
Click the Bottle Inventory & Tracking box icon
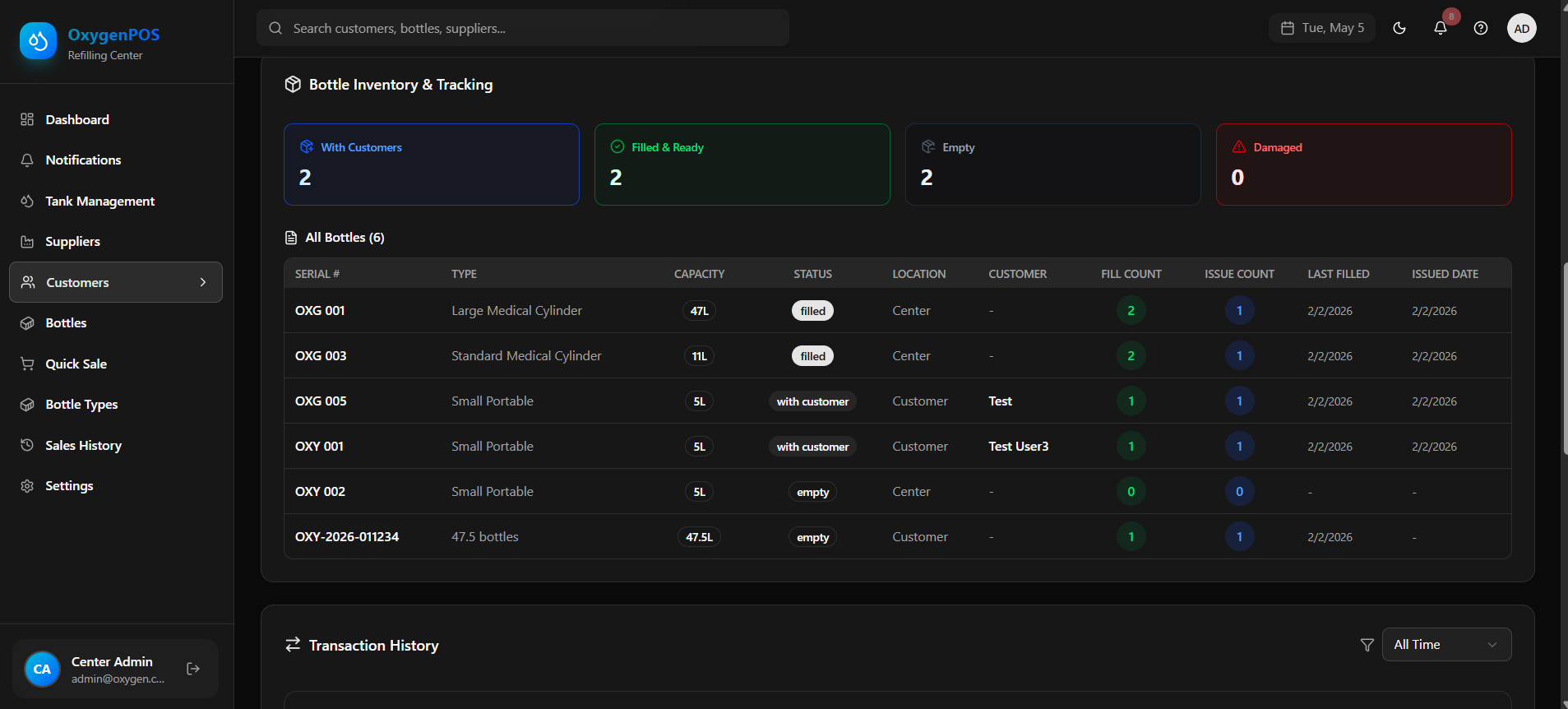(293, 84)
